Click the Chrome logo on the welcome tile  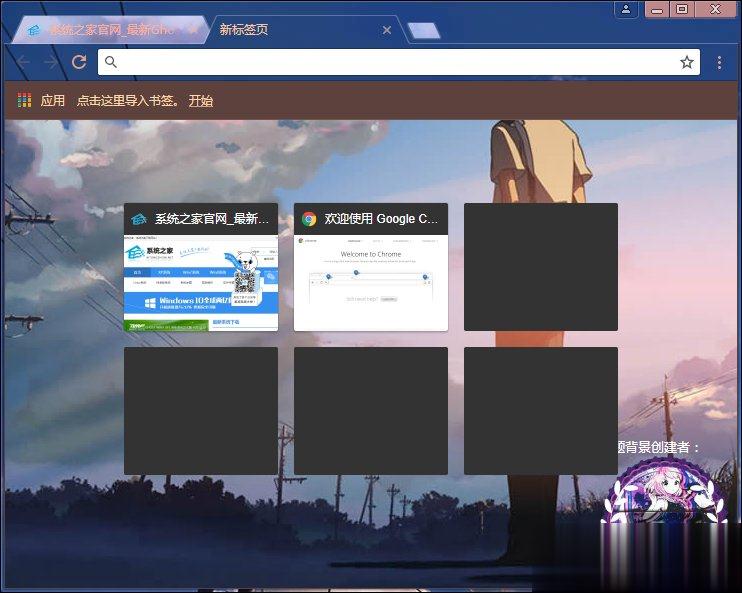click(x=309, y=219)
